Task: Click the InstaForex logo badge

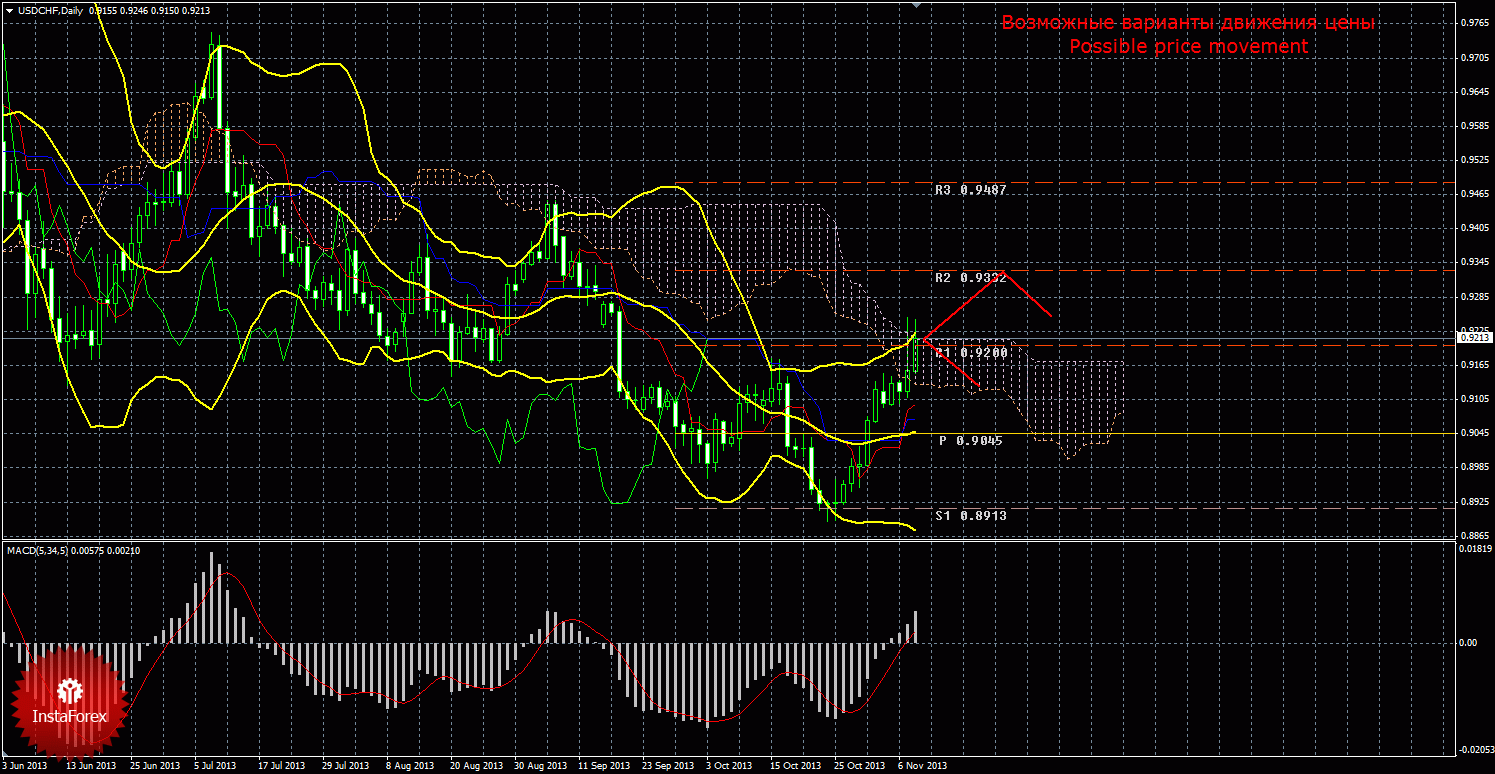Action: 68,701
